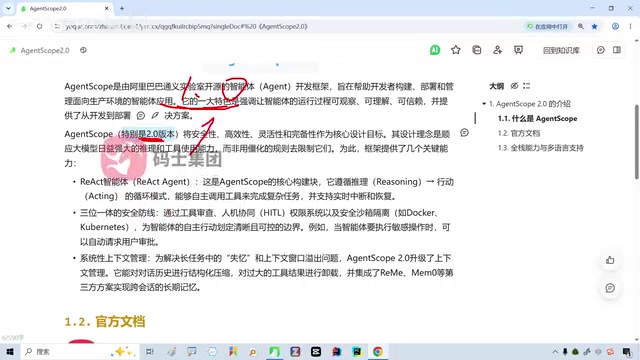Click the '在应用中打开' button in the address bar

point(547,26)
